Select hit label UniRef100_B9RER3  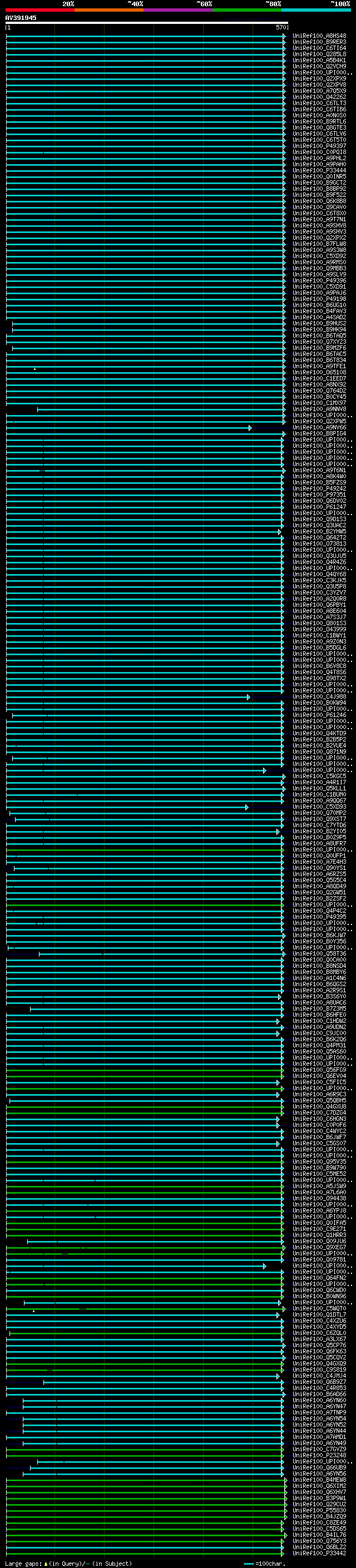319,42
